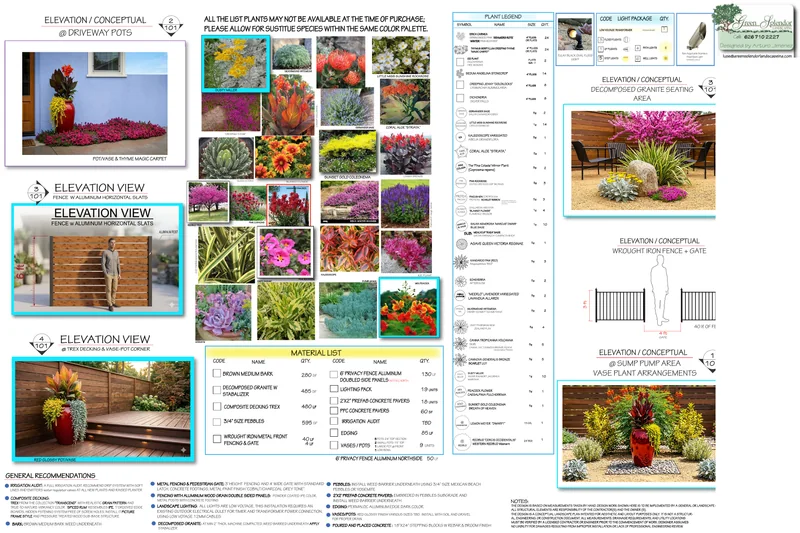Check the 3/4" Size Pebbles checkbox
This screenshot has width=800, height=533.
(x=216, y=421)
